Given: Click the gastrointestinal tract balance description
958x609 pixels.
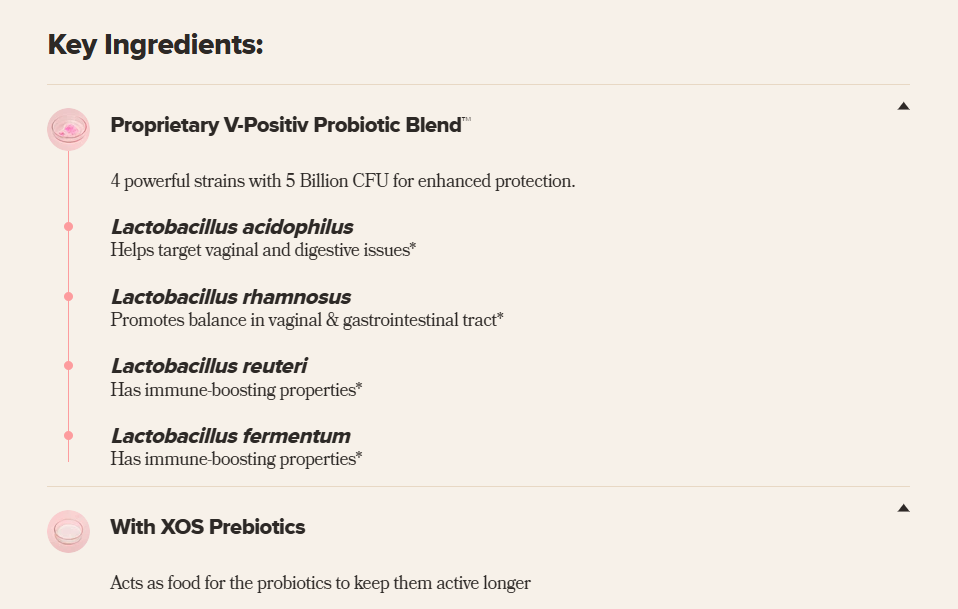Looking at the screenshot, I should [x=307, y=320].
